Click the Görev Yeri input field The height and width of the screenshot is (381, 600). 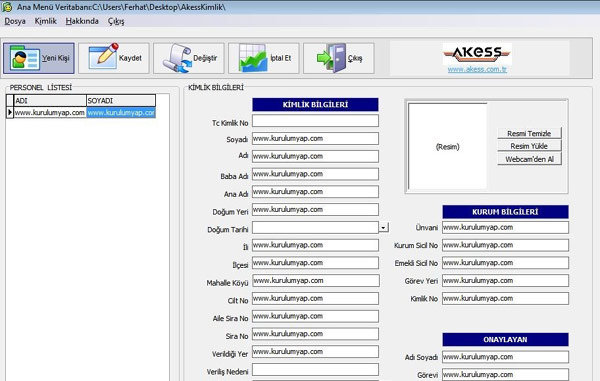pyautogui.click(x=505, y=280)
